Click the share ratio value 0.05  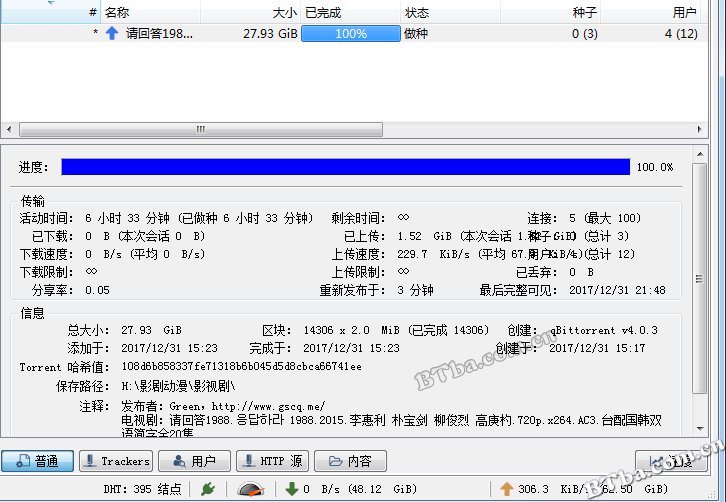[x=97, y=290]
